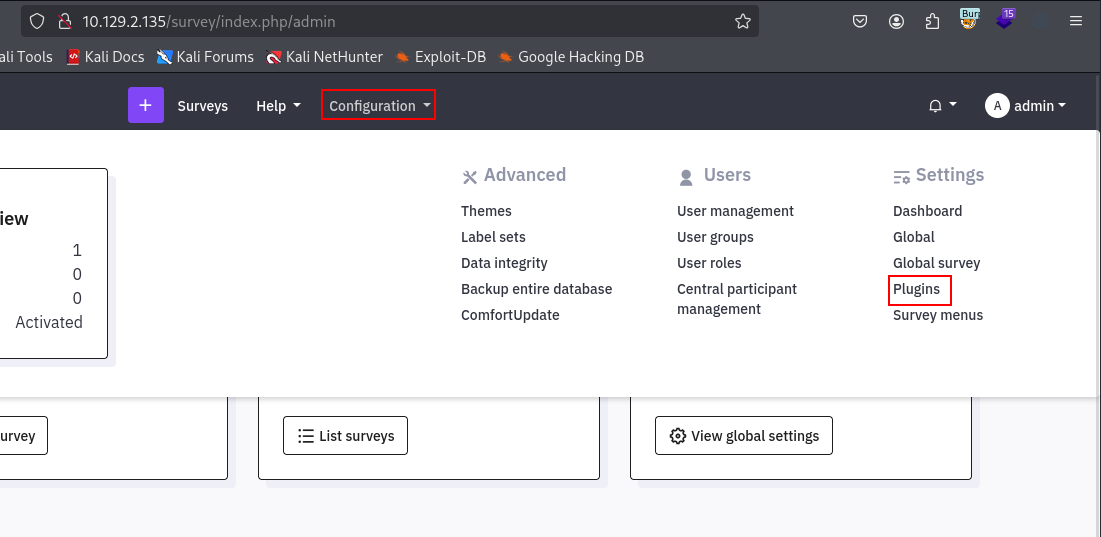Select Label sets under Advanced

[493, 237]
